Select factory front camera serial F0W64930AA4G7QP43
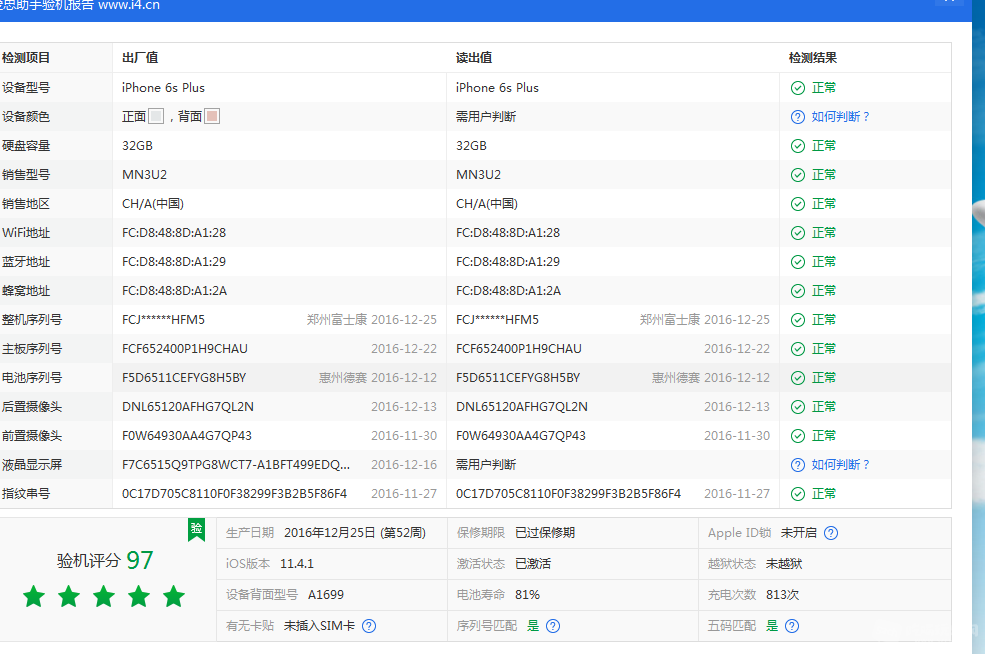 [187, 436]
